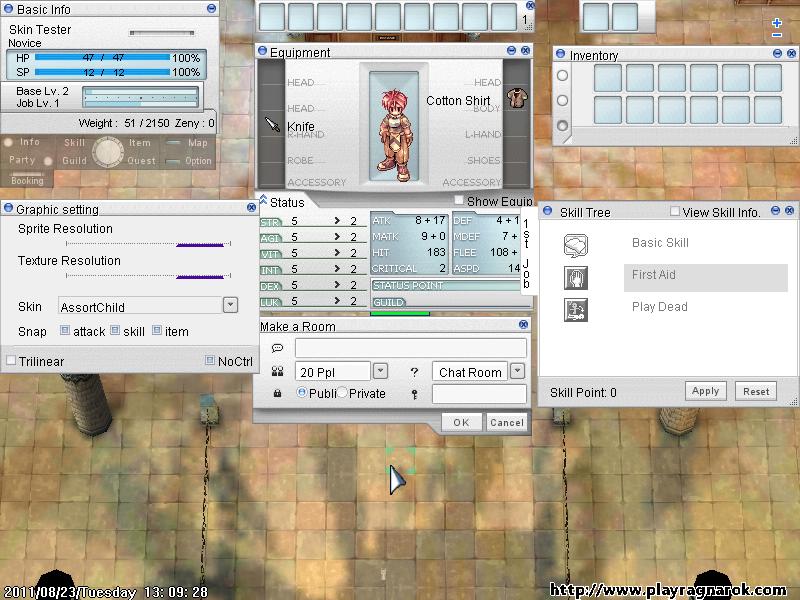Click the question mark room type icon
The image size is (800, 600).
tap(414, 372)
